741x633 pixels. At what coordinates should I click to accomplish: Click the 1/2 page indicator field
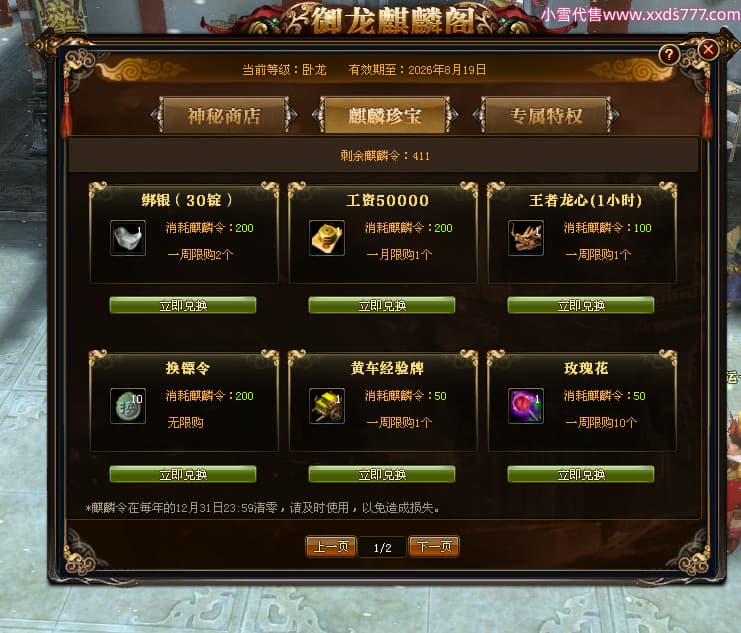(x=382, y=547)
